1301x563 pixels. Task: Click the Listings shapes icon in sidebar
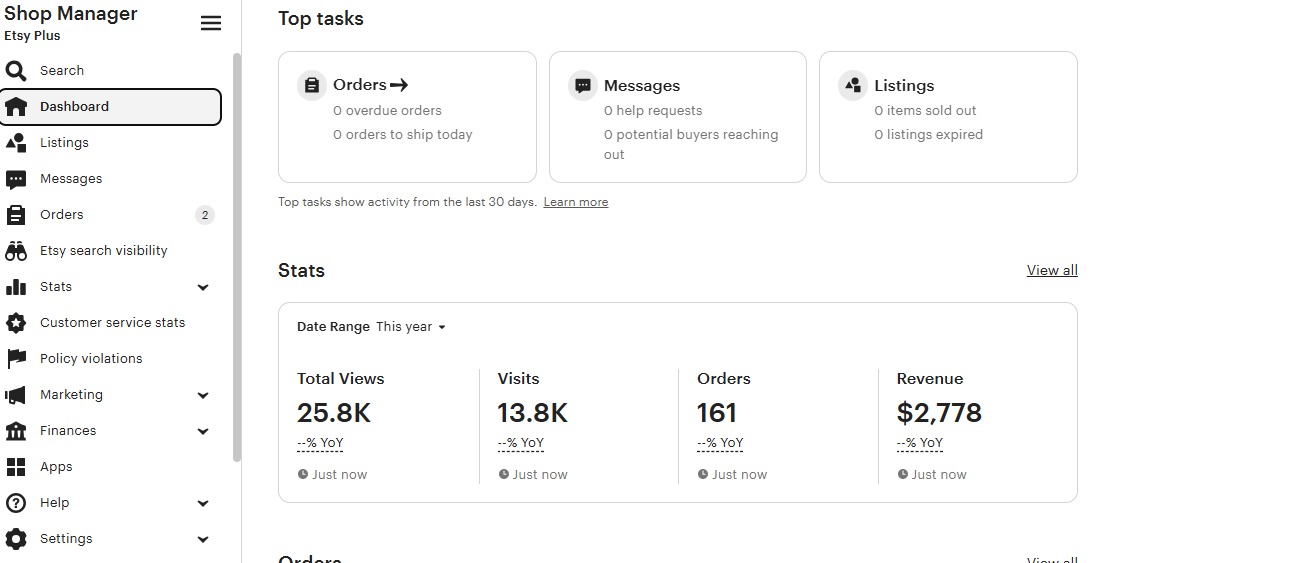click(16, 143)
